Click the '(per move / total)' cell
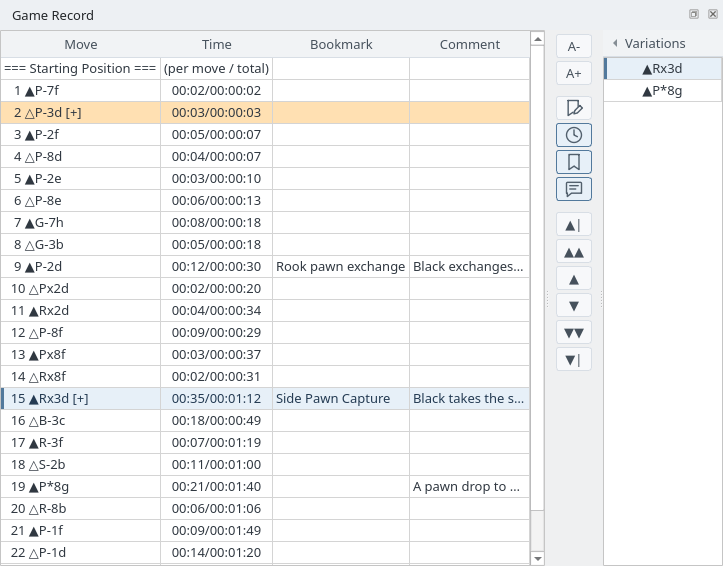 (216, 69)
